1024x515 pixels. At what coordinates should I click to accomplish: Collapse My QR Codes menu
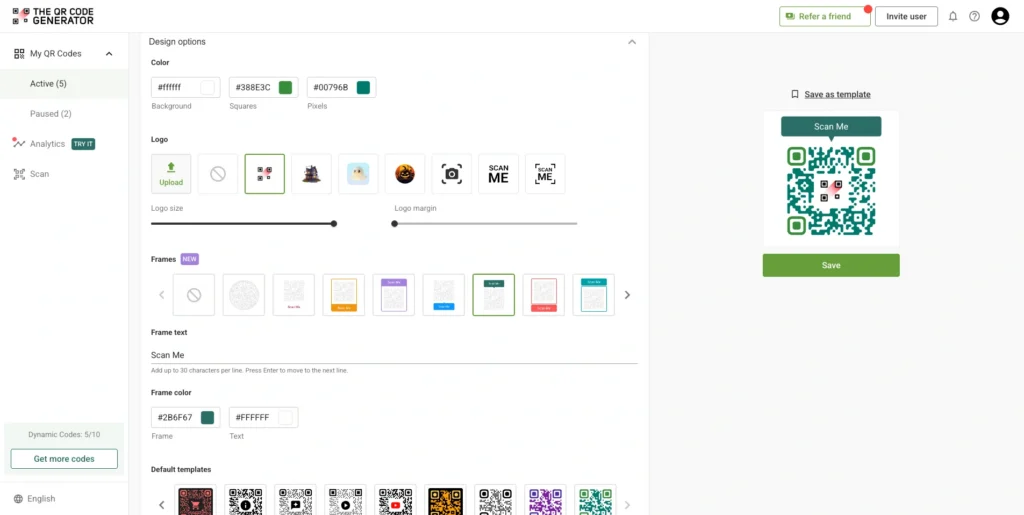click(x=109, y=54)
